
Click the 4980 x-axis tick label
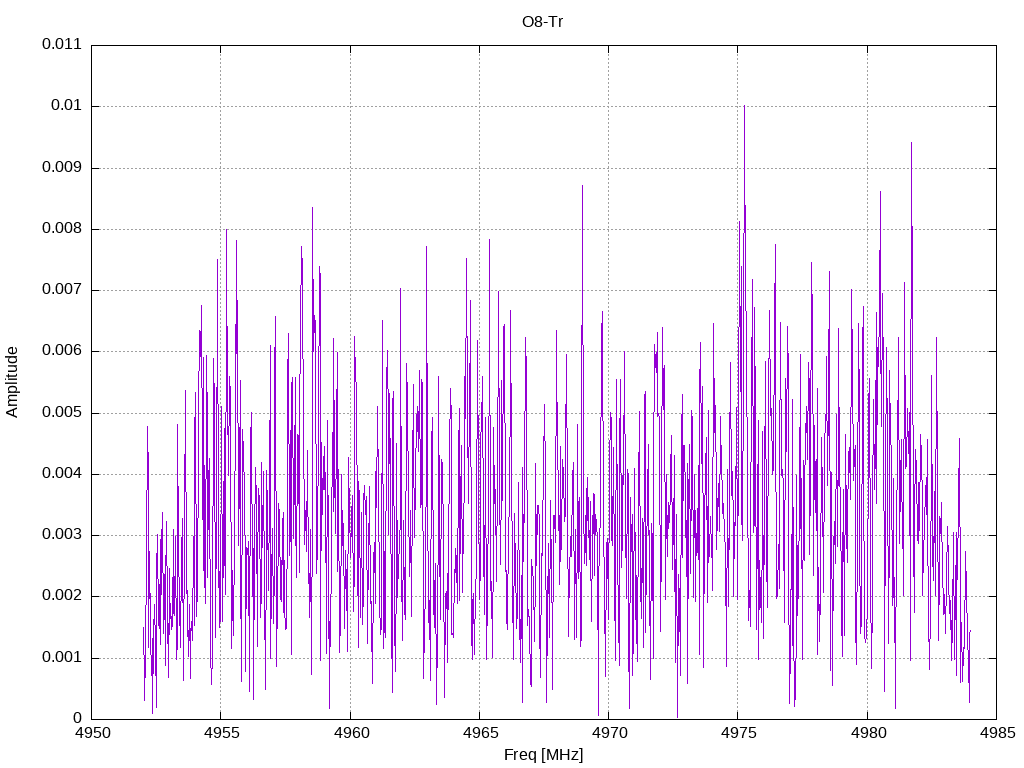(869, 733)
